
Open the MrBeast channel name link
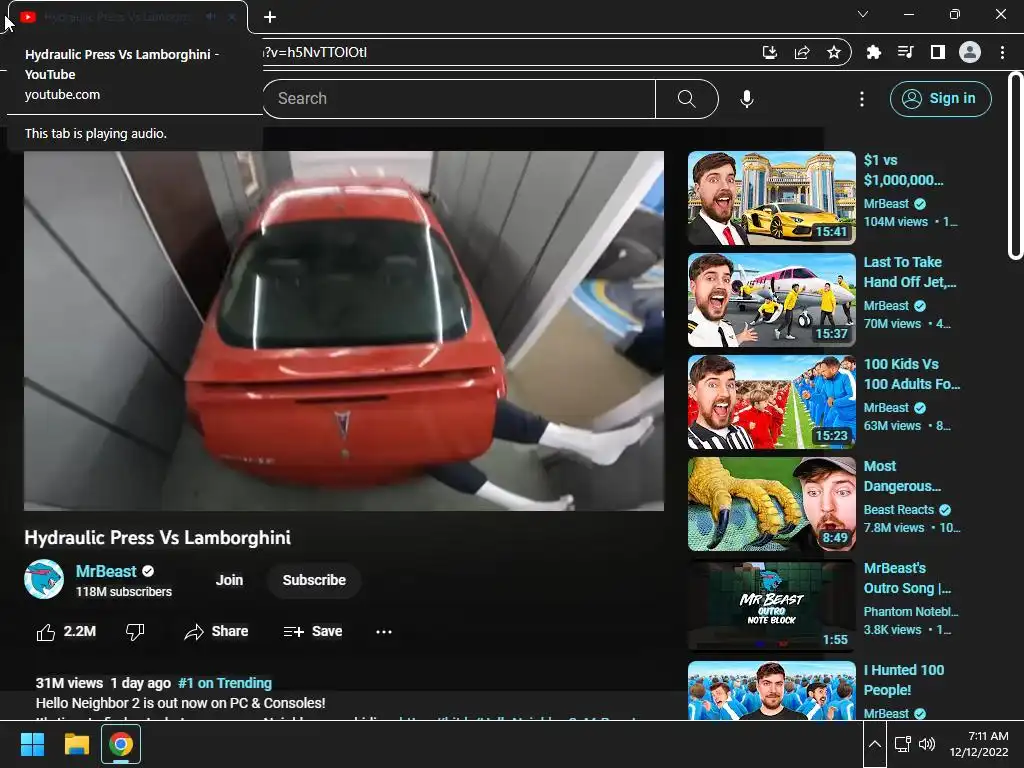pyautogui.click(x=106, y=571)
